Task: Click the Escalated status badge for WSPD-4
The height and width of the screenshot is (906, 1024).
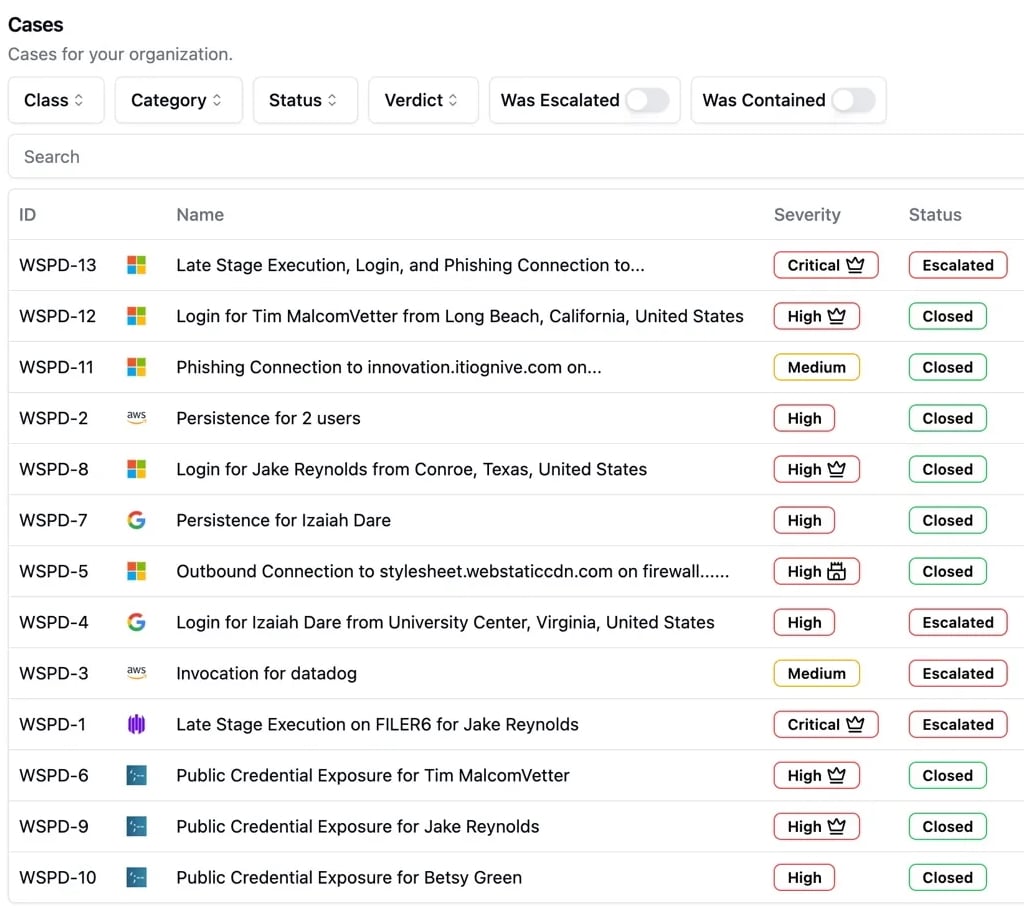Action: click(x=958, y=623)
